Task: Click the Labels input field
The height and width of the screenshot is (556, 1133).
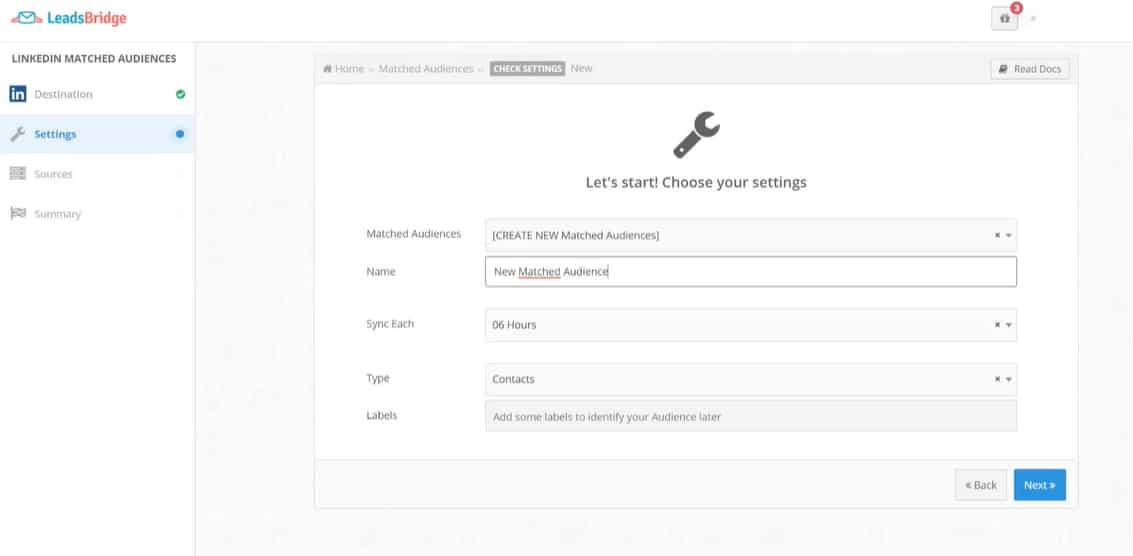Action: point(751,416)
